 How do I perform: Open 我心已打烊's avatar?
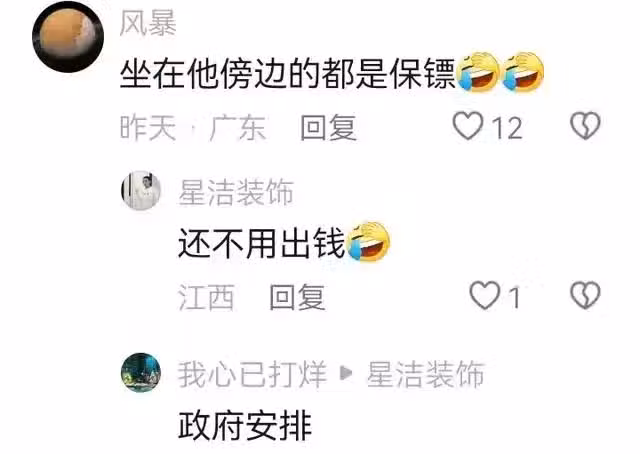(141, 373)
